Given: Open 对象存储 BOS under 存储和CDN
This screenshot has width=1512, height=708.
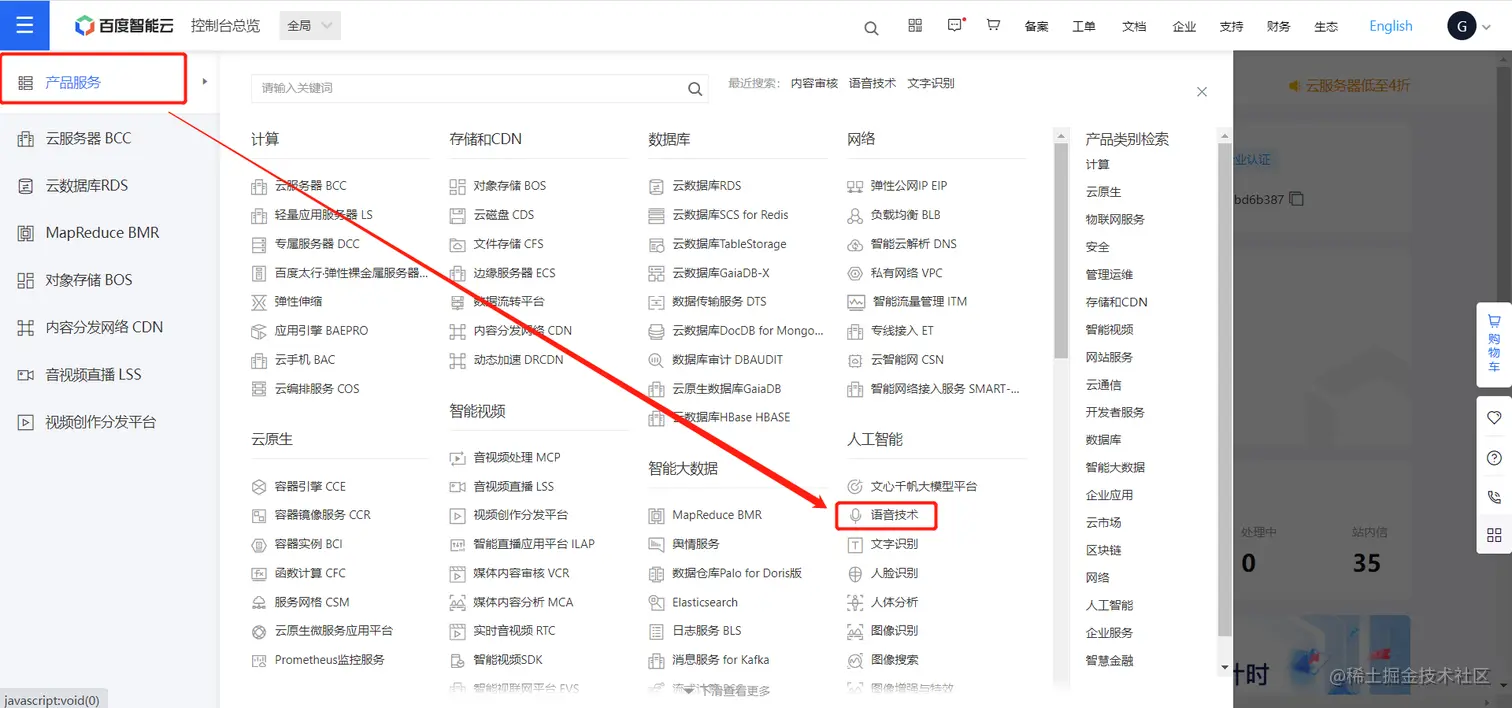Looking at the screenshot, I should point(510,186).
